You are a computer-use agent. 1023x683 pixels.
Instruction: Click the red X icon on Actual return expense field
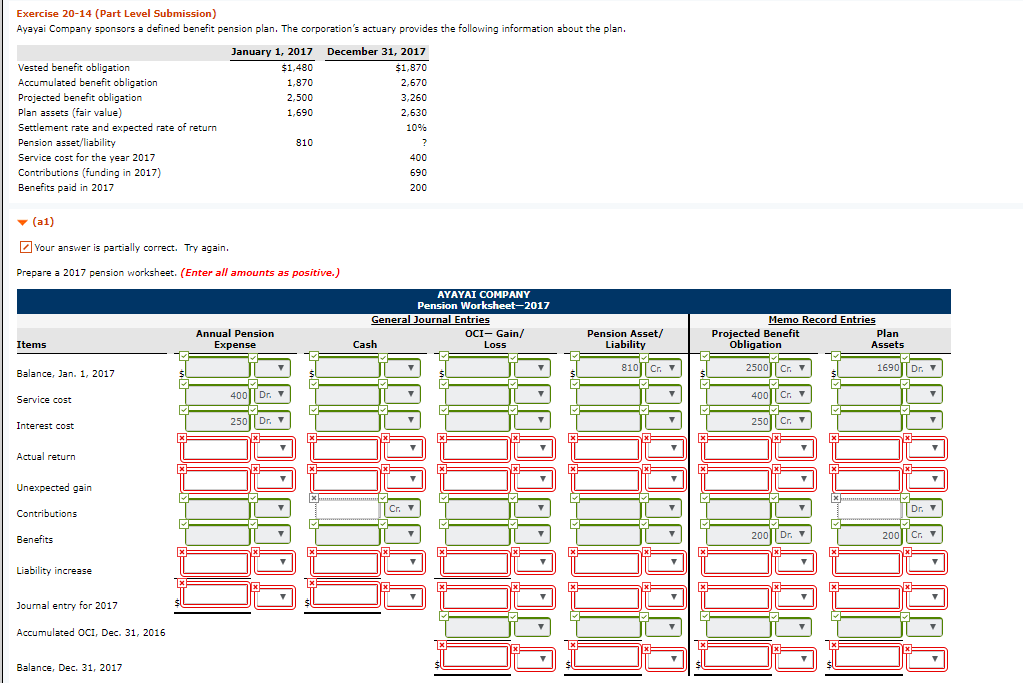pyautogui.click(x=184, y=437)
